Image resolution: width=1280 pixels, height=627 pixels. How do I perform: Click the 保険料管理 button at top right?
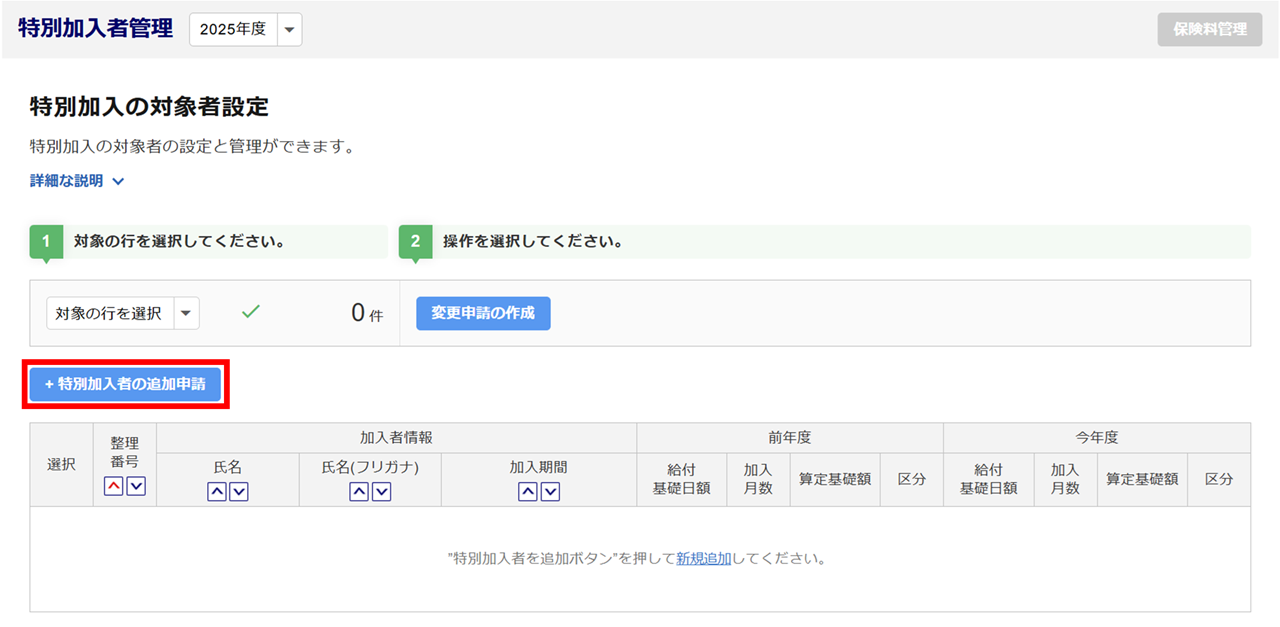click(x=1209, y=29)
